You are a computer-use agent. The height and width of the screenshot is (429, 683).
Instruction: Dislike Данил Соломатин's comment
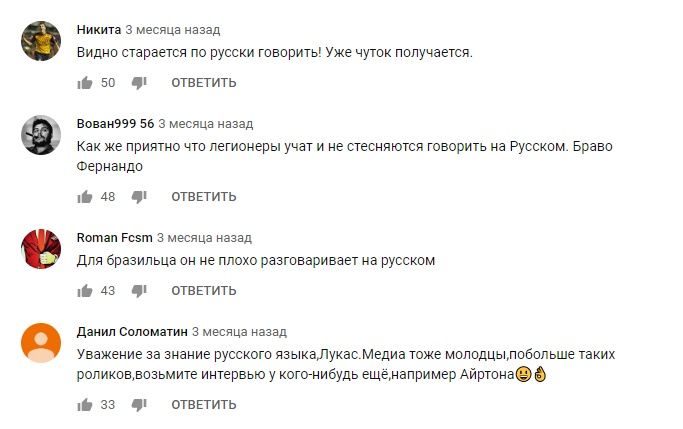(140, 405)
